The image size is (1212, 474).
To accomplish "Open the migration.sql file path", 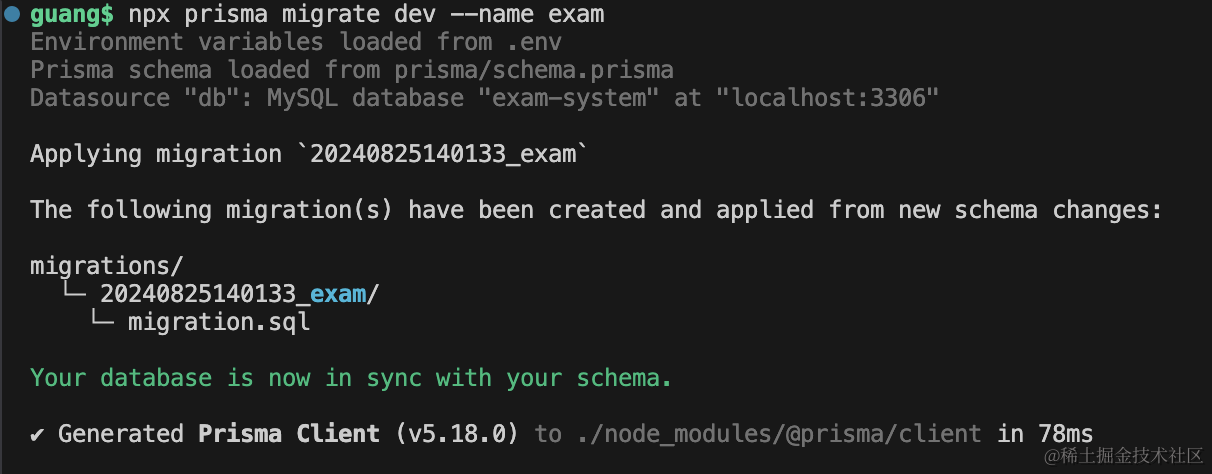I will click(219, 322).
